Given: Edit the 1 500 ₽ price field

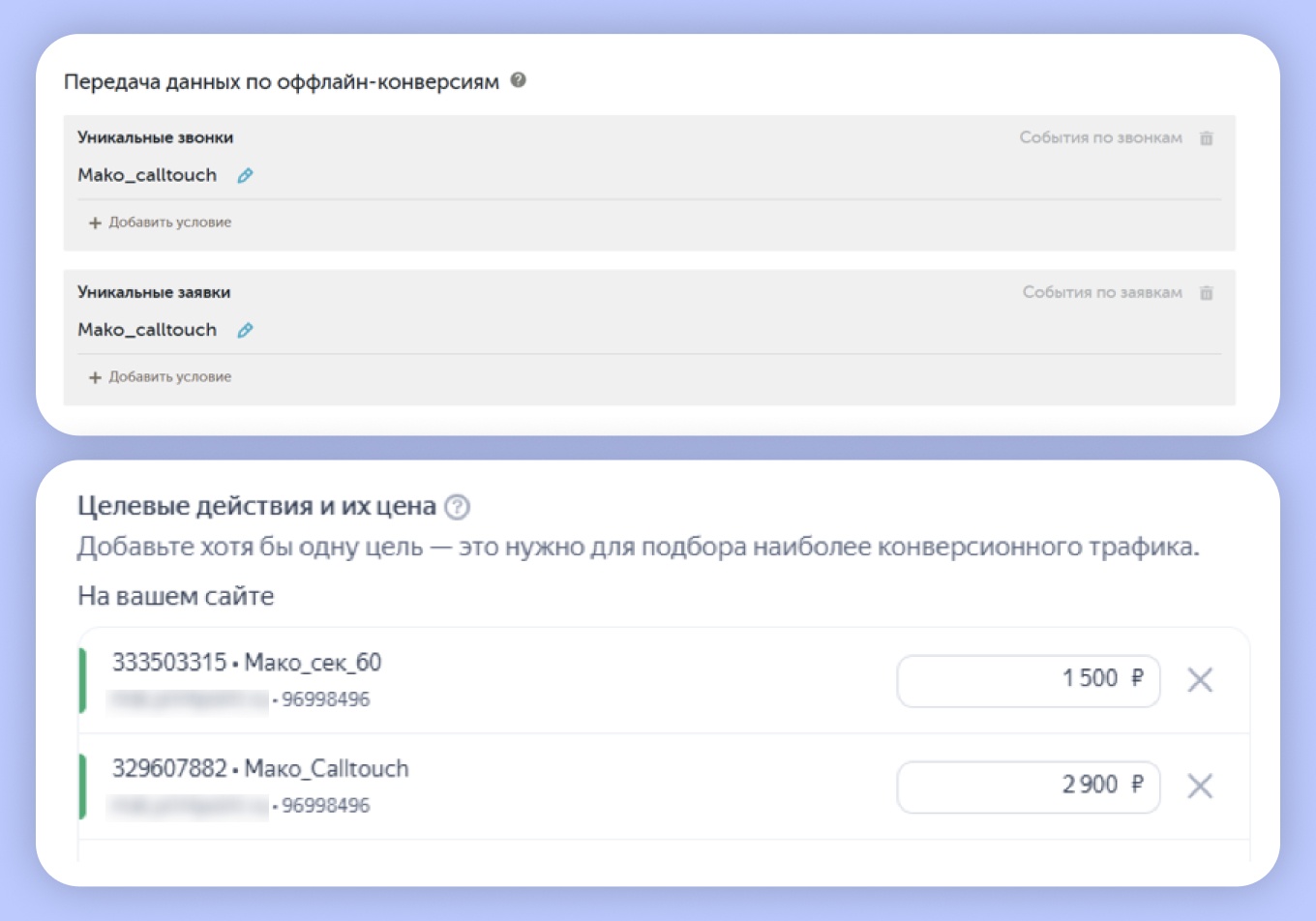Looking at the screenshot, I should tap(1029, 681).
